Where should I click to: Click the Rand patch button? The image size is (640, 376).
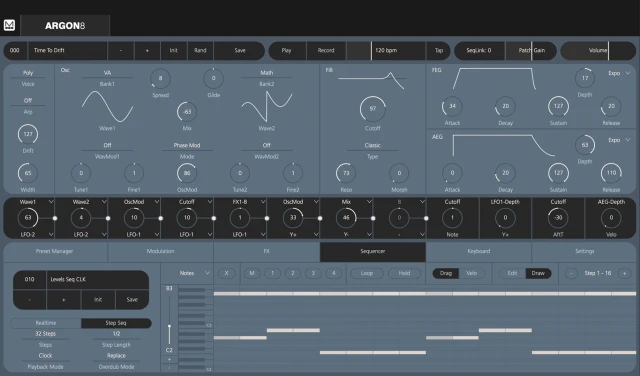[200, 51]
